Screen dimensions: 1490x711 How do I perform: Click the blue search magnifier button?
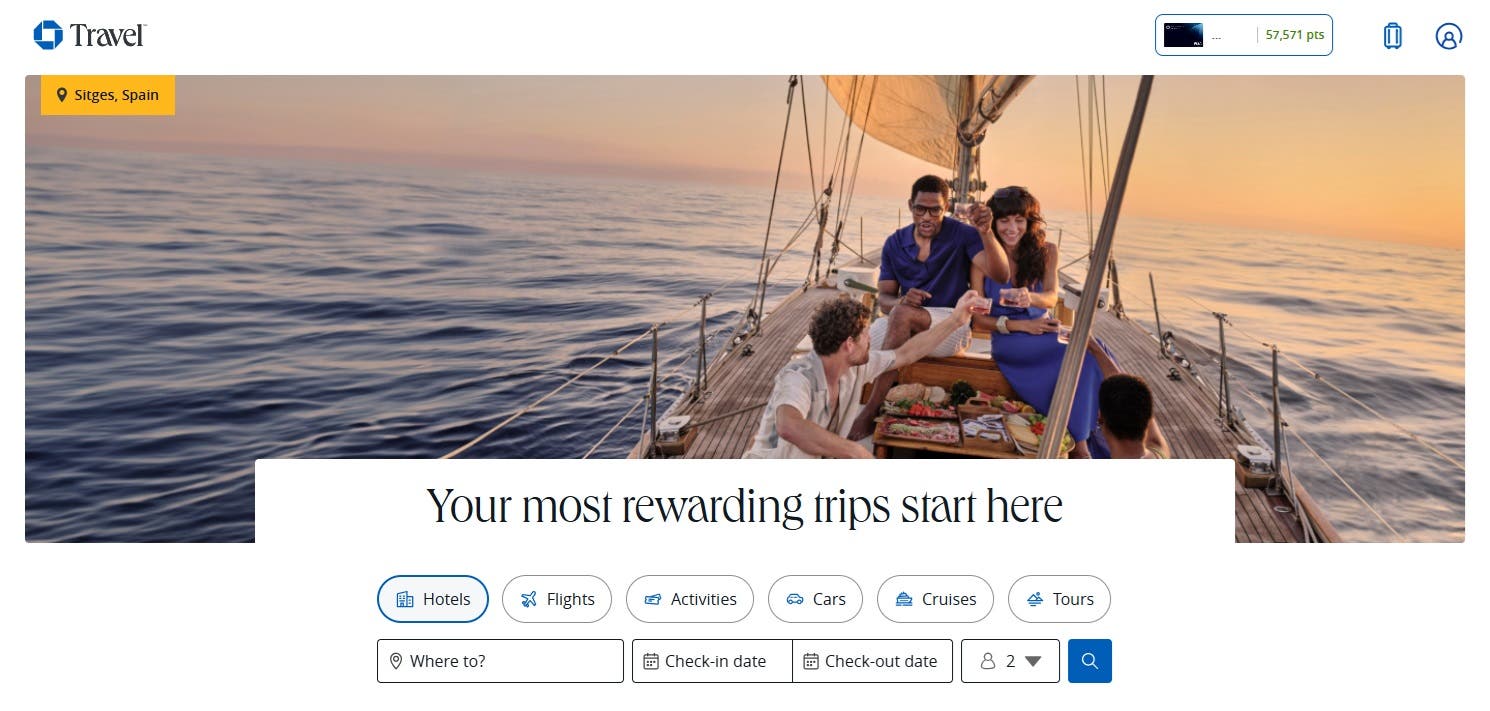(x=1090, y=661)
